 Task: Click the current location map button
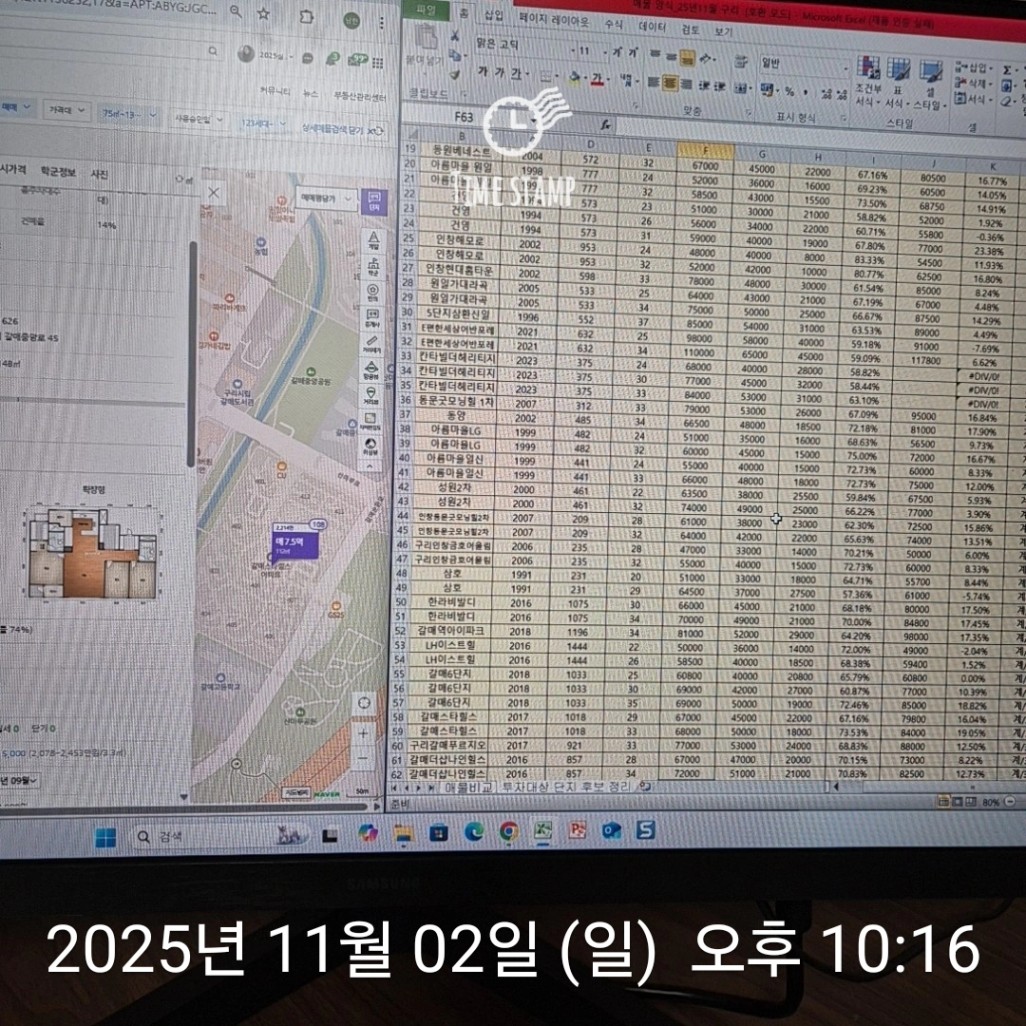(x=364, y=703)
